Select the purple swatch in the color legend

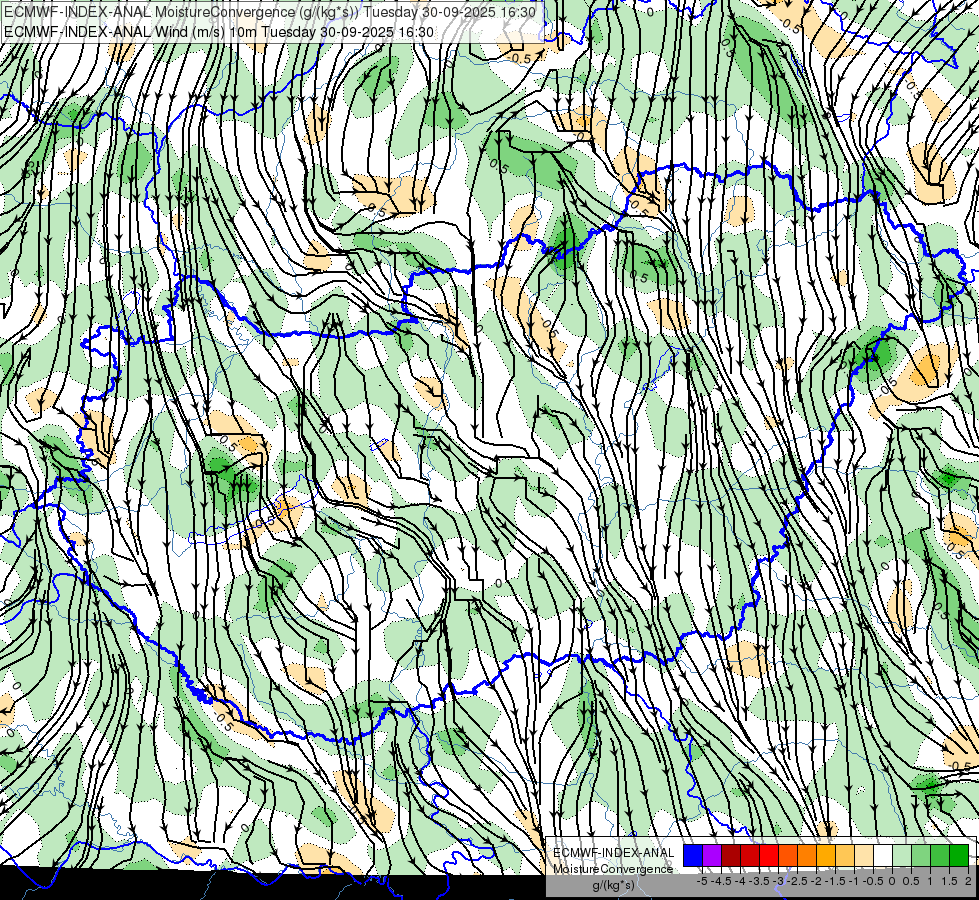pos(711,856)
